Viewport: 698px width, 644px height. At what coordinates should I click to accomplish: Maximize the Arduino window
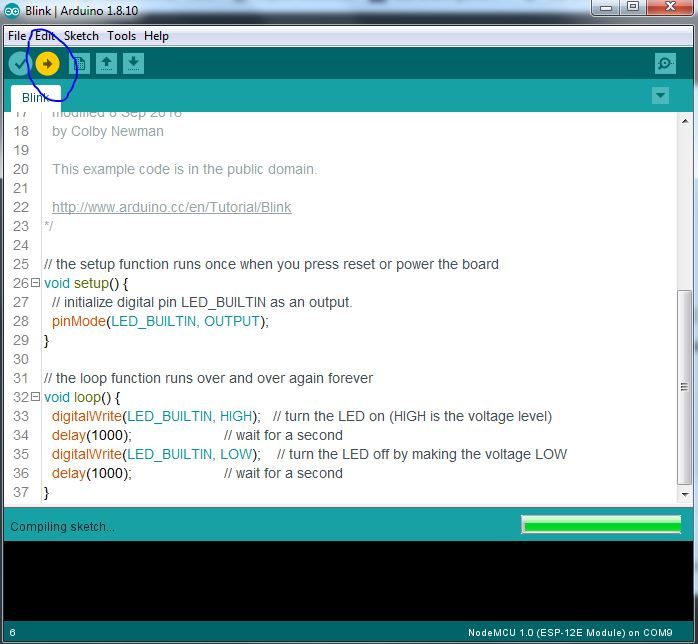click(x=633, y=7)
